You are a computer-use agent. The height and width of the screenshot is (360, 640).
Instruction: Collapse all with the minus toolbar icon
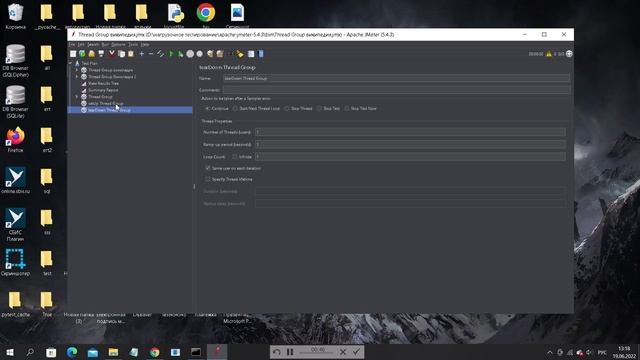click(x=151, y=54)
